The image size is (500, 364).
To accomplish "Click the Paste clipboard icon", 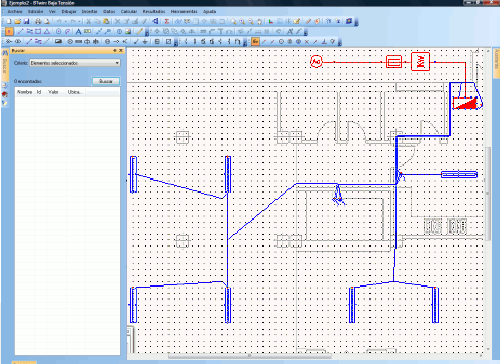I will 106,21.
